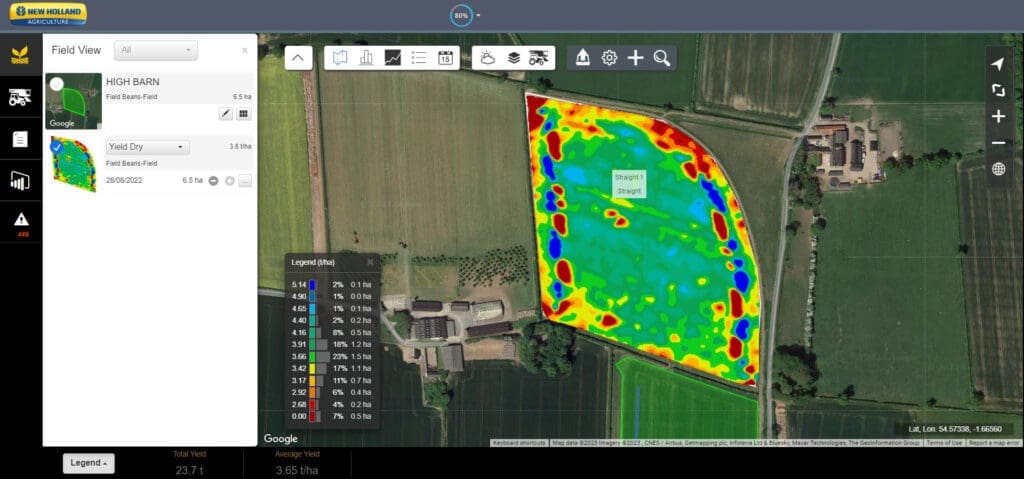Open the analytics chart sidebar icon

coord(20,181)
